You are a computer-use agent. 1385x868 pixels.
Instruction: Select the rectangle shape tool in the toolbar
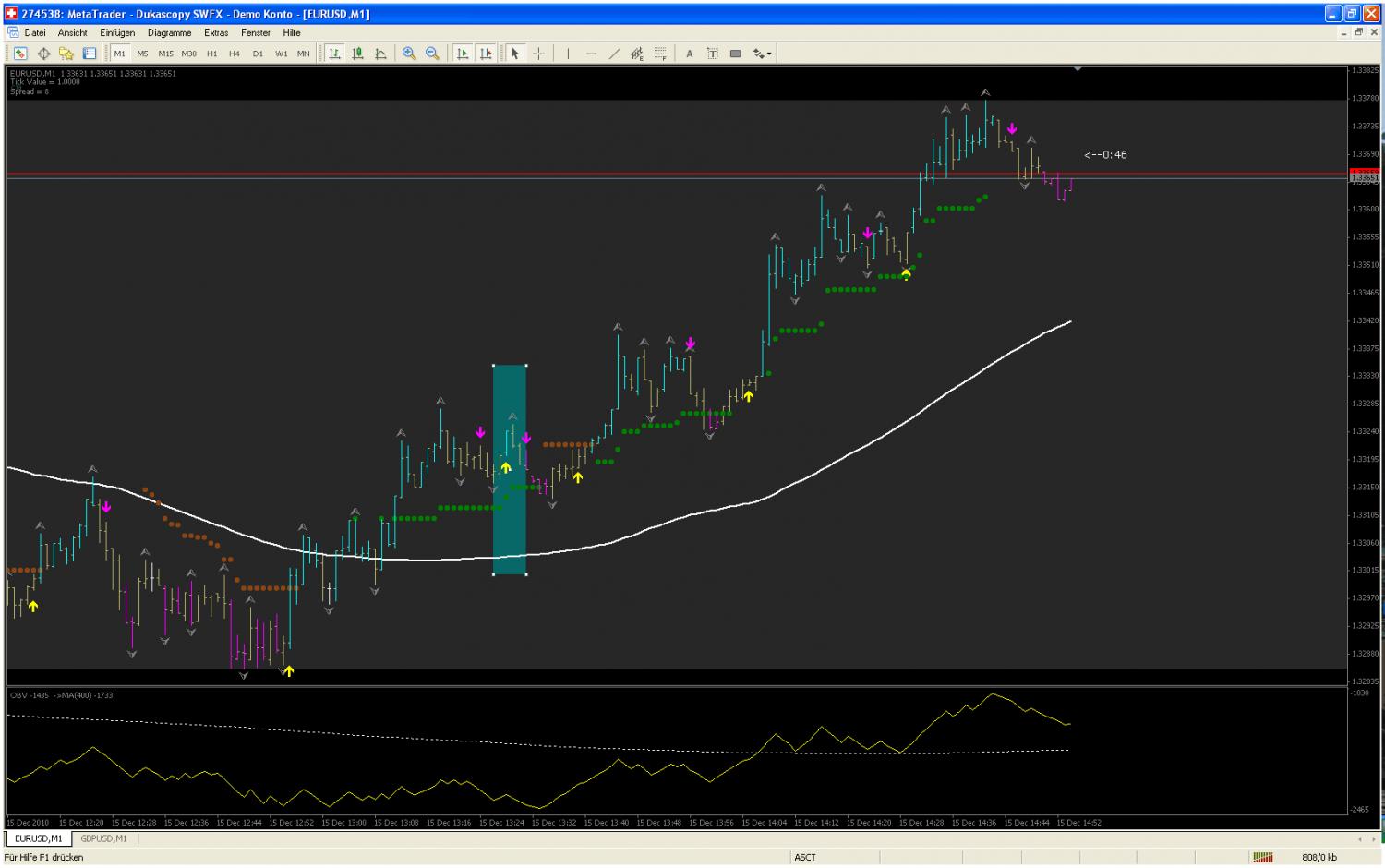point(735,54)
